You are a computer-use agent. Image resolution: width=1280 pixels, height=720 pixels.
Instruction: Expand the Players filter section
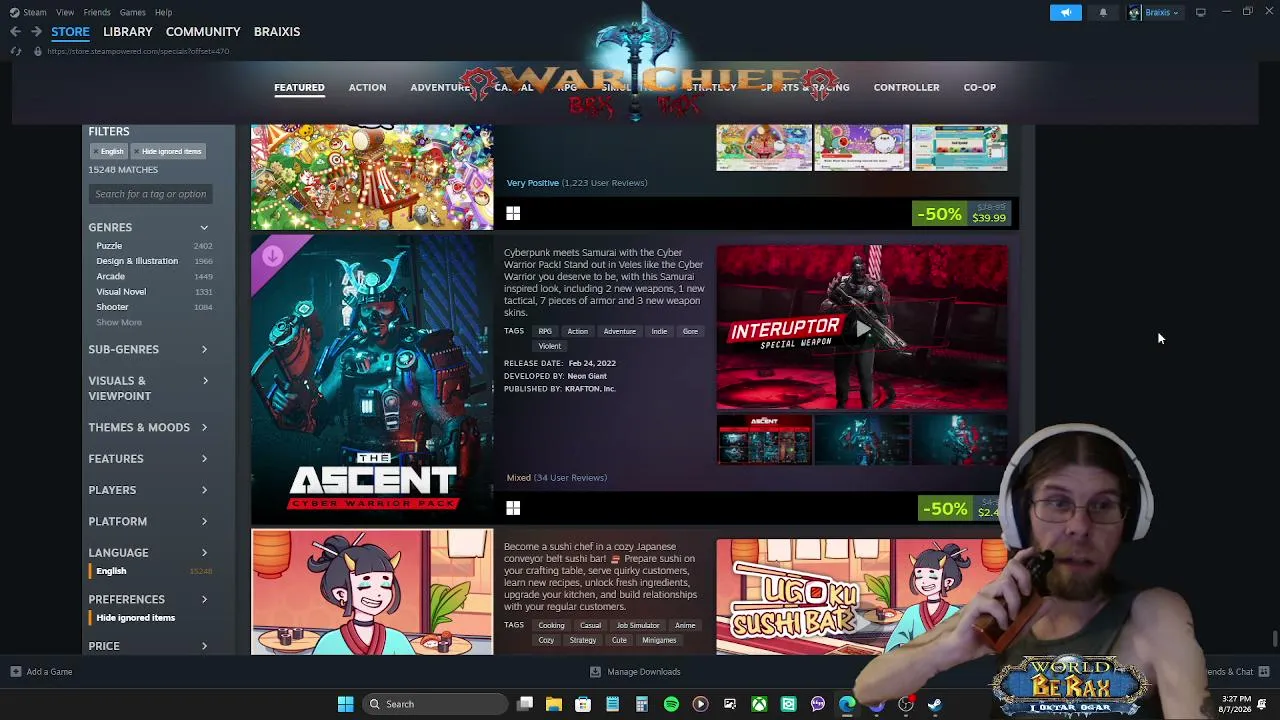148,490
